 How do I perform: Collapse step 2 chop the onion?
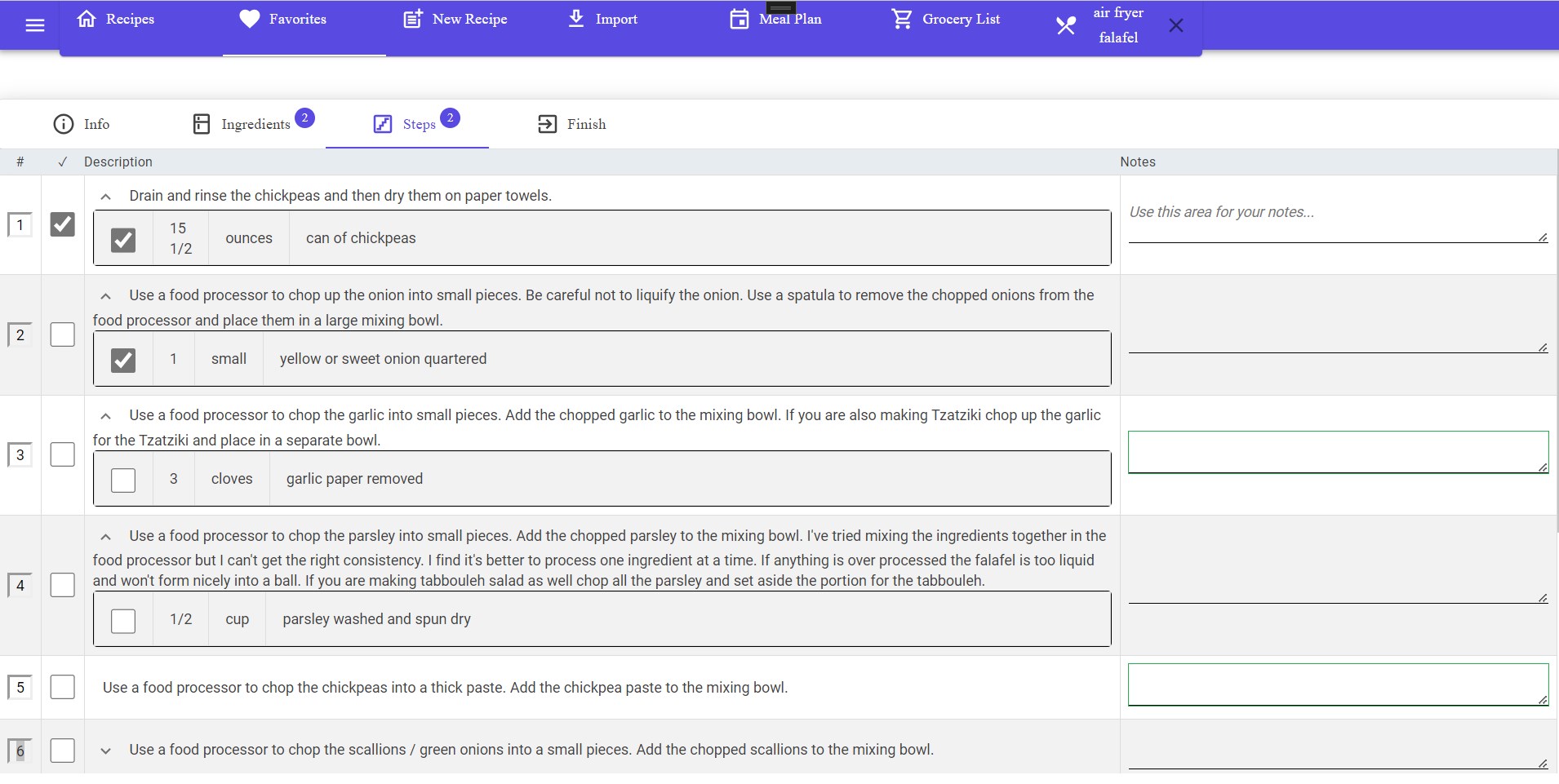tap(105, 296)
